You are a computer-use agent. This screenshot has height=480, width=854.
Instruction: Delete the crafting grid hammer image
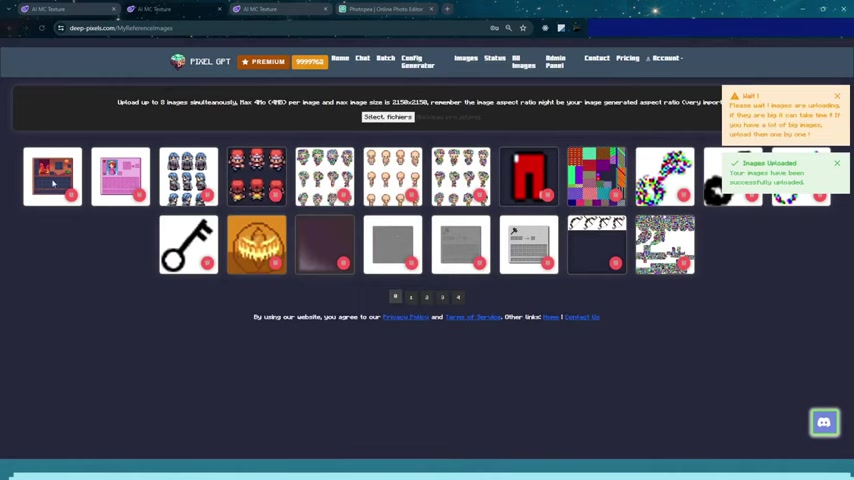click(x=547, y=263)
